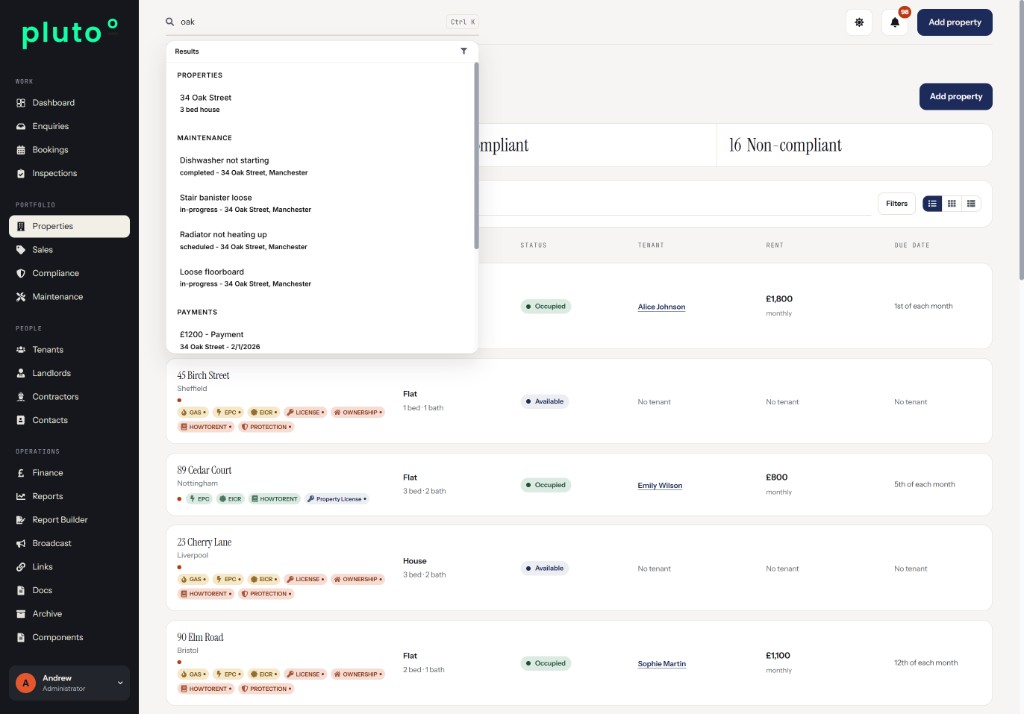Open the 89 Cedar Court property
Viewport: 1024px width, 714px height.
(x=204, y=470)
